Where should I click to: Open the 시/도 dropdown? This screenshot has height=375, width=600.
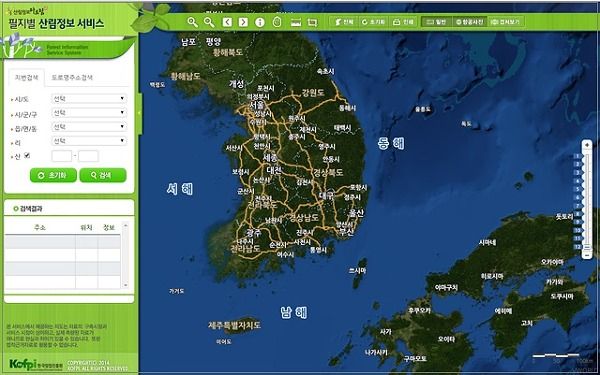tap(89, 99)
